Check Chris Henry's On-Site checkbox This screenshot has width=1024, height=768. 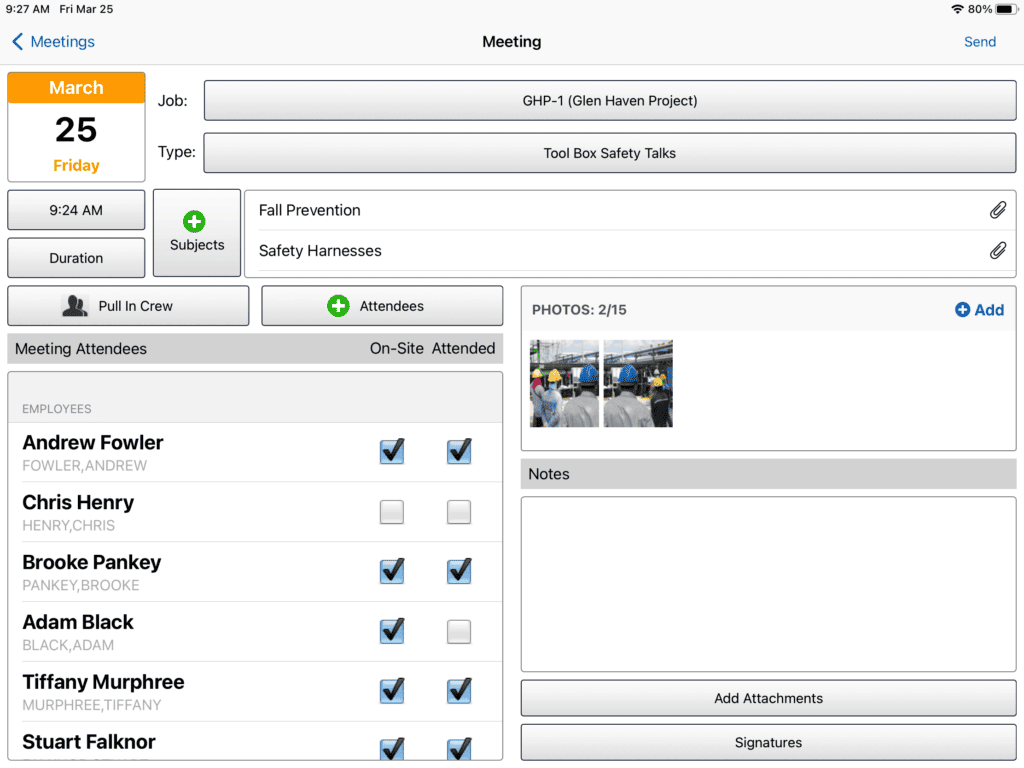[391, 511]
